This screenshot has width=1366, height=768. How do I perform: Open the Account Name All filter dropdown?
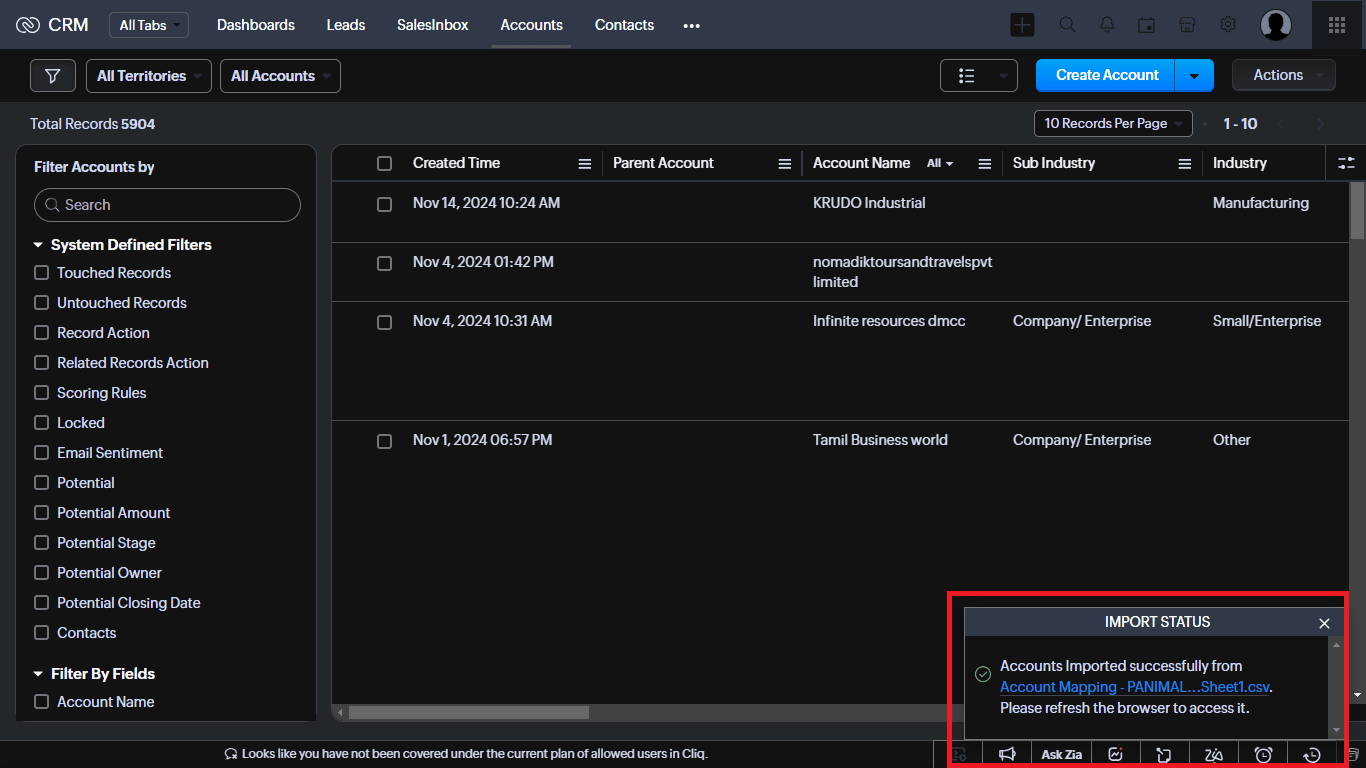pos(940,164)
